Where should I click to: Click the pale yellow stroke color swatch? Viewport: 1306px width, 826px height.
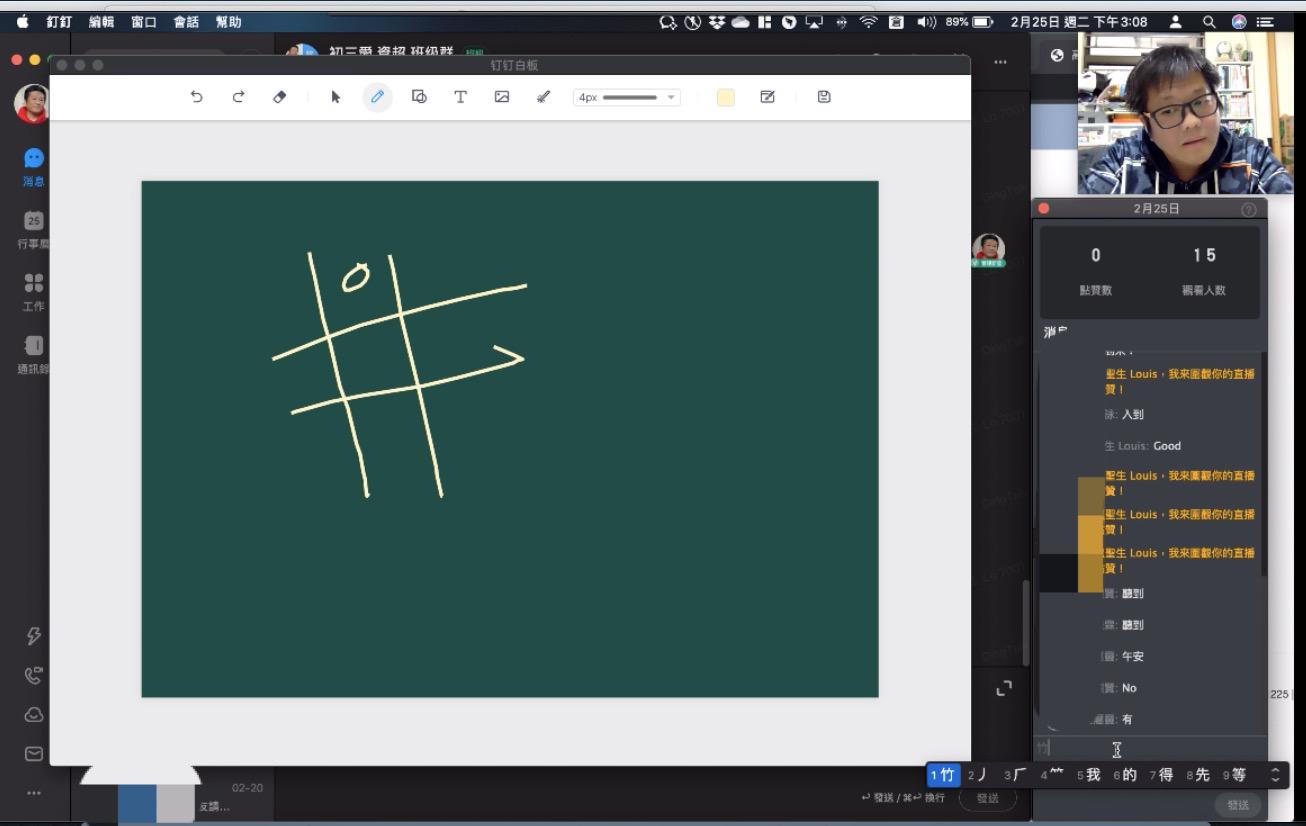coord(726,97)
